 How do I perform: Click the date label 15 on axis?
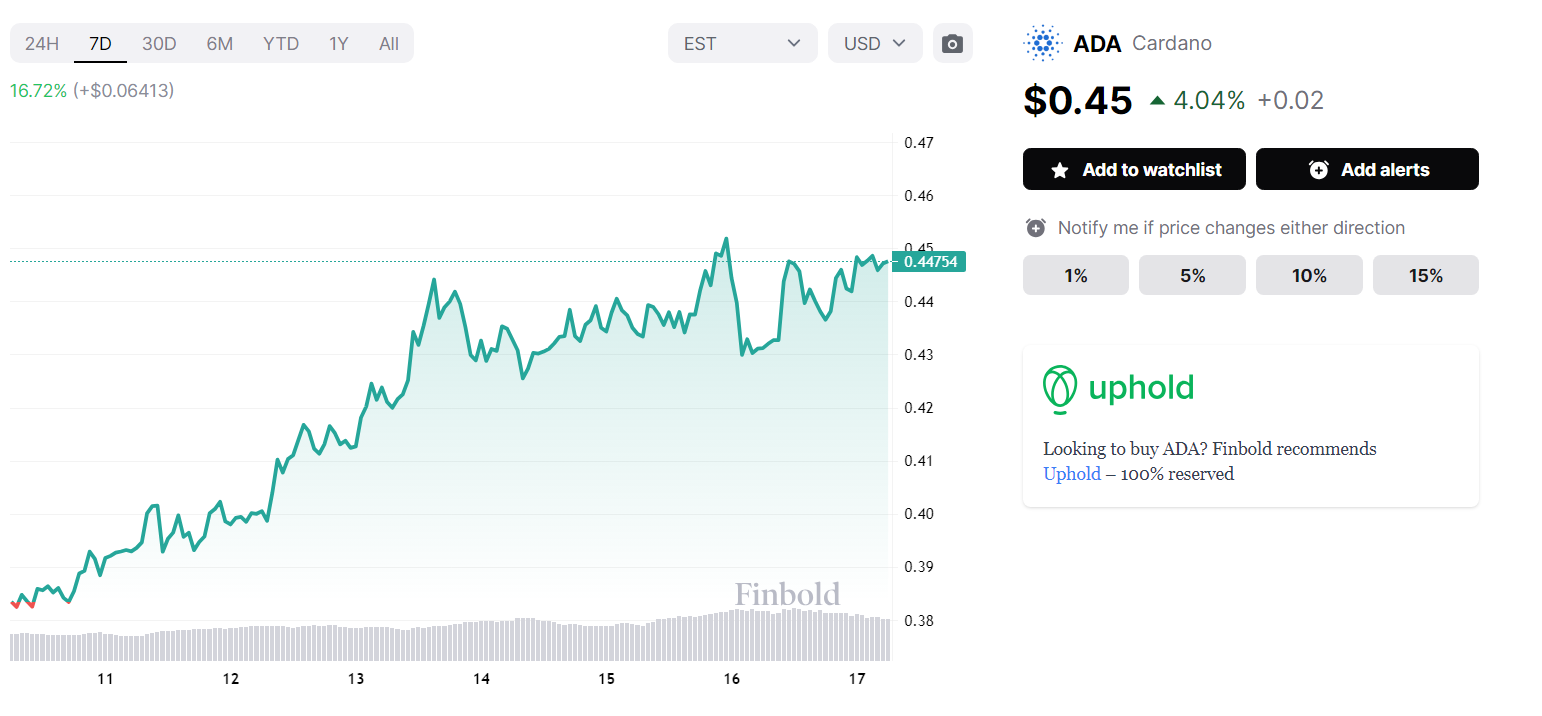(x=606, y=679)
